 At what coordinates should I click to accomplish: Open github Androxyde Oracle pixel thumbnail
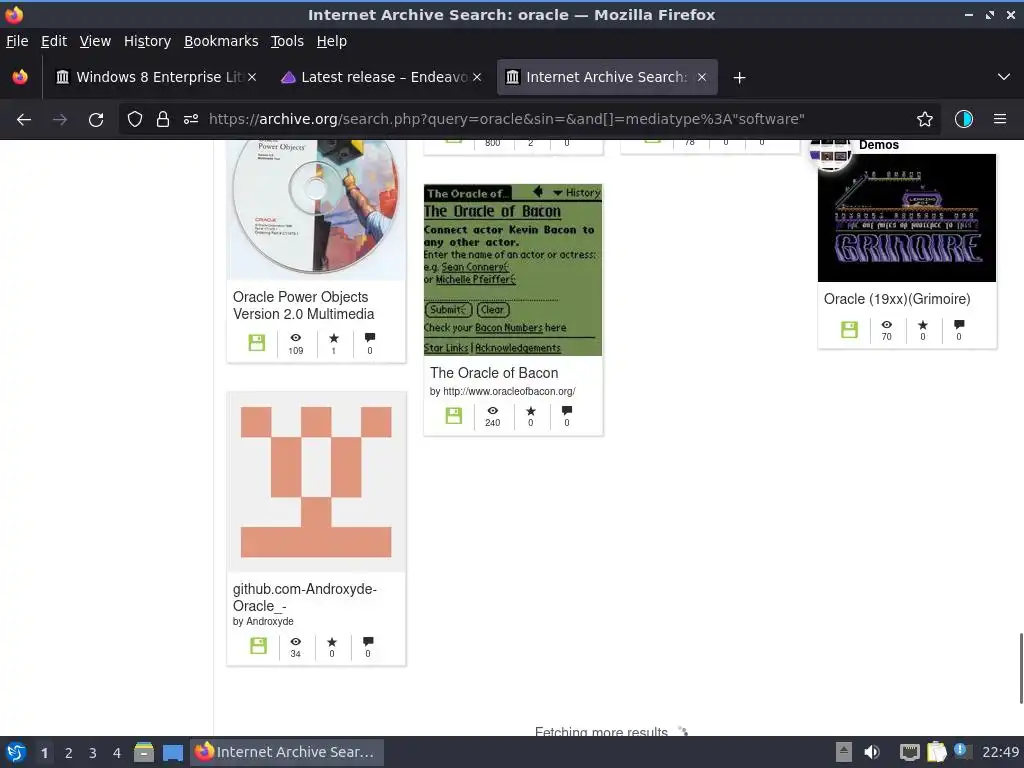[x=316, y=482]
